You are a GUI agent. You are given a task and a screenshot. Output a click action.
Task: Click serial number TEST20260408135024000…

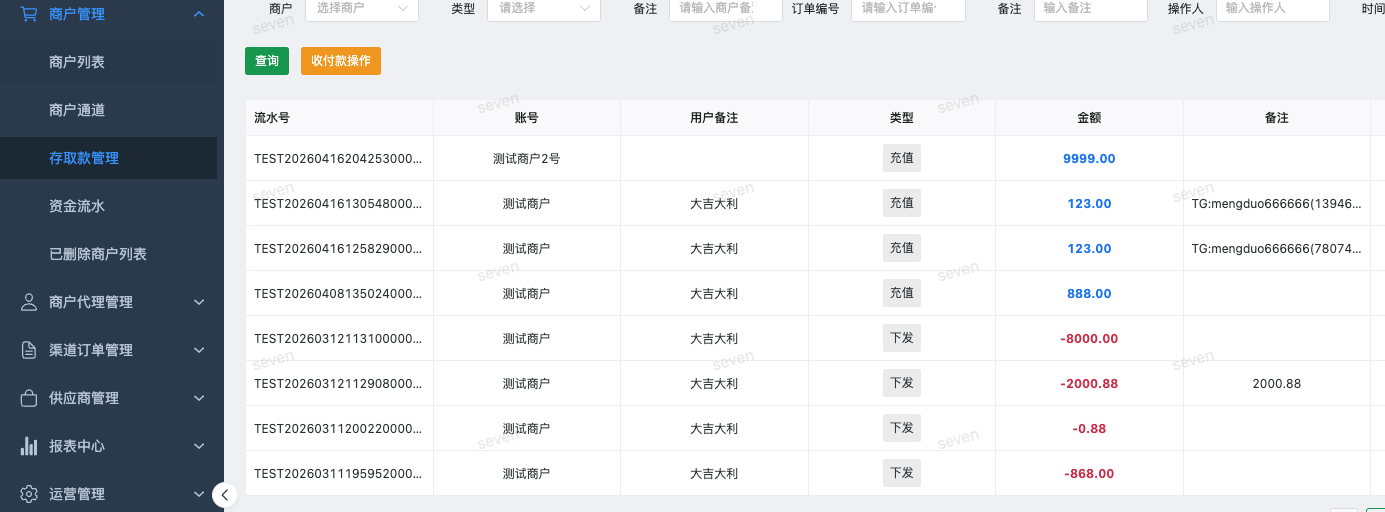point(338,294)
